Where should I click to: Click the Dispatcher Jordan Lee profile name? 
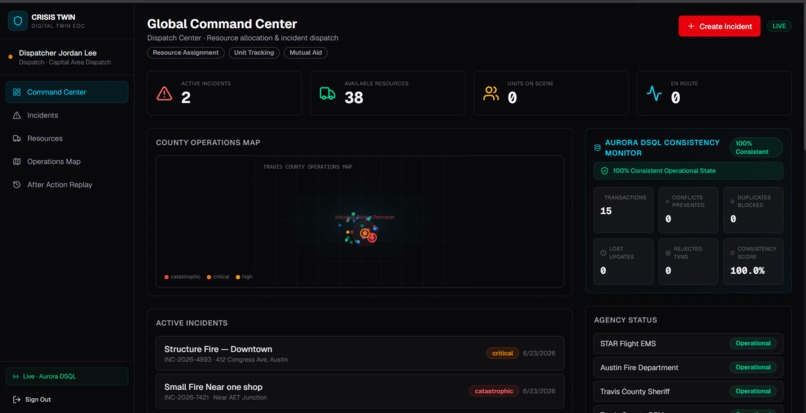58,53
